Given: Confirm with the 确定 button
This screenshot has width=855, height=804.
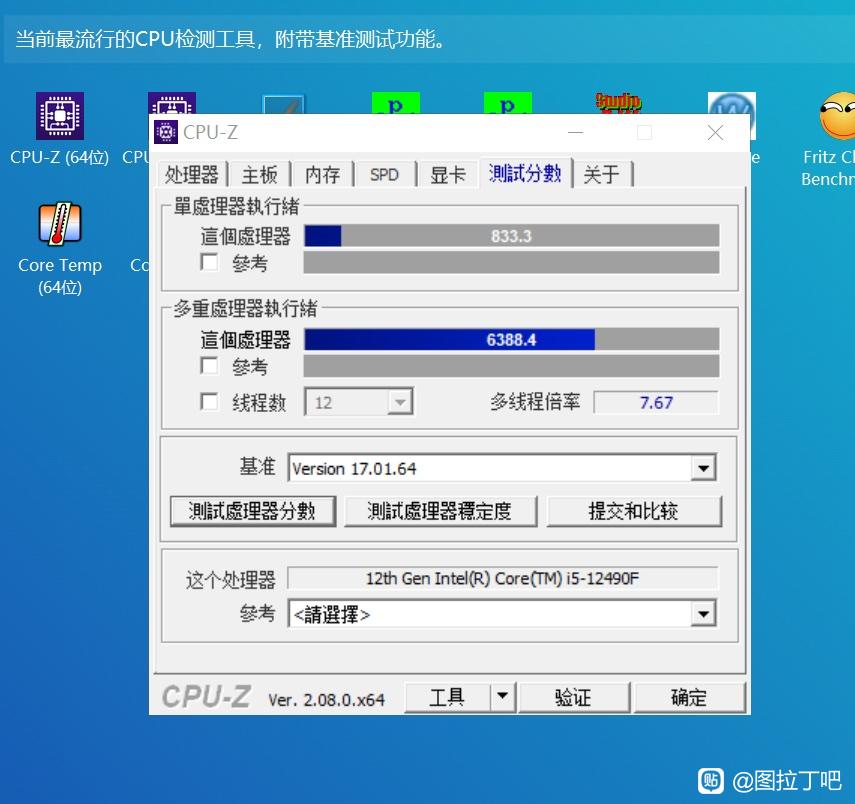Looking at the screenshot, I should click(689, 697).
